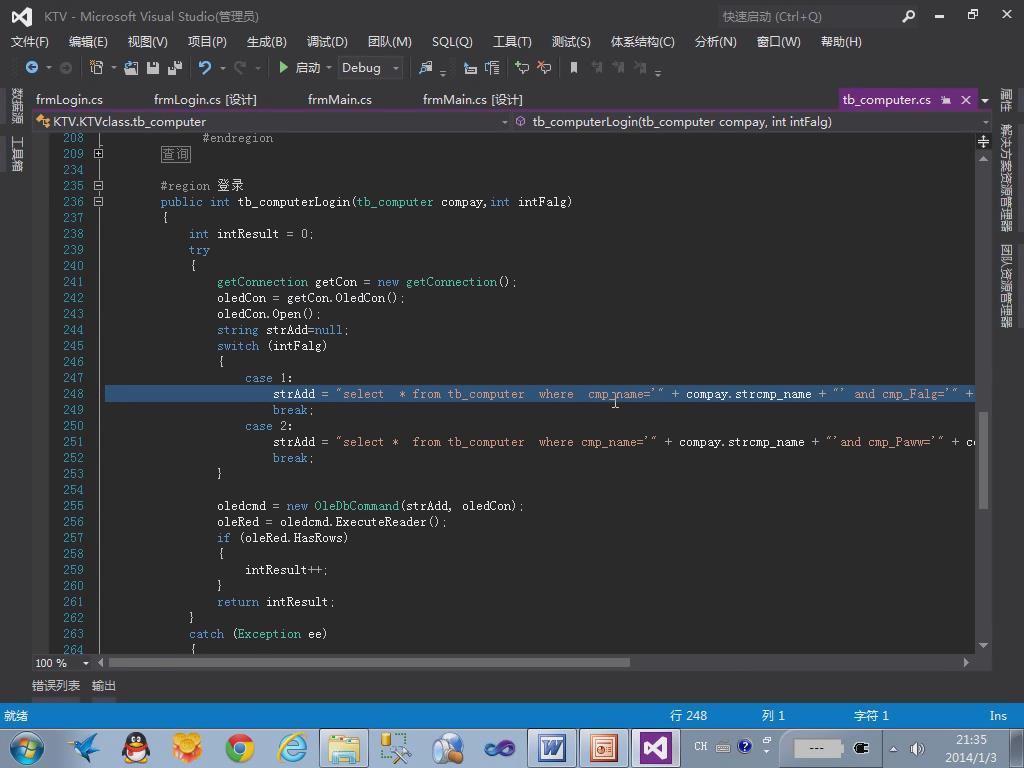Undo the last edit with the undo arrow
Screen dimensions: 1024x768
tap(205, 67)
